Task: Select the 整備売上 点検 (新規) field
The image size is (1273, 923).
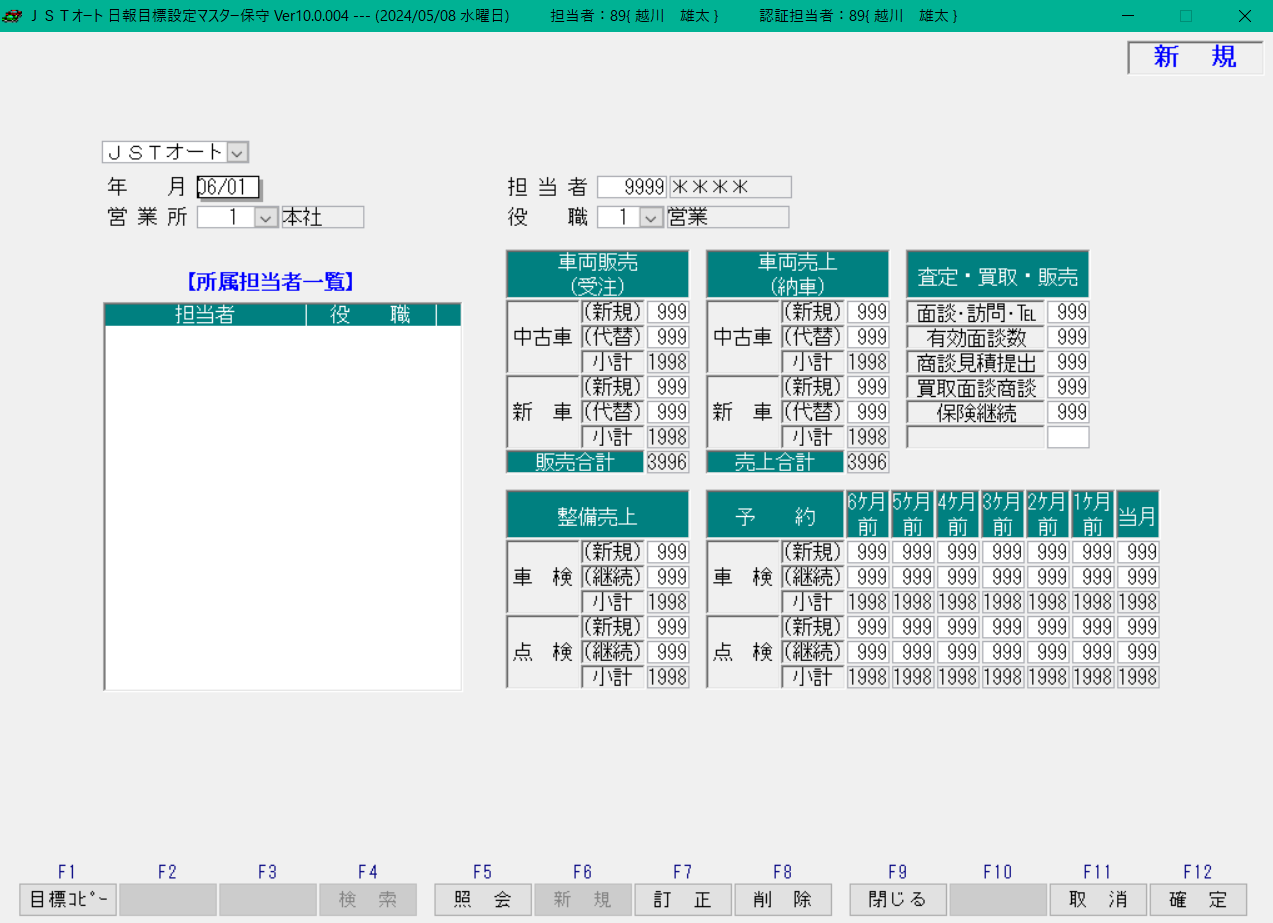Action: (x=668, y=627)
